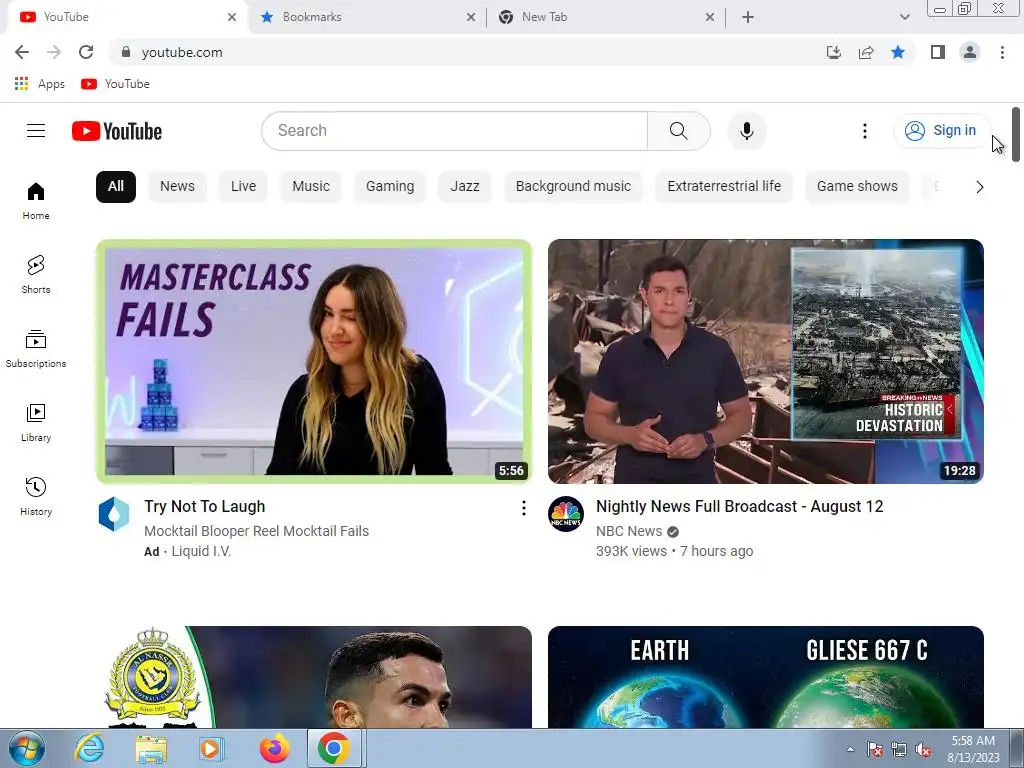Open the Windows Start orb

[27, 748]
